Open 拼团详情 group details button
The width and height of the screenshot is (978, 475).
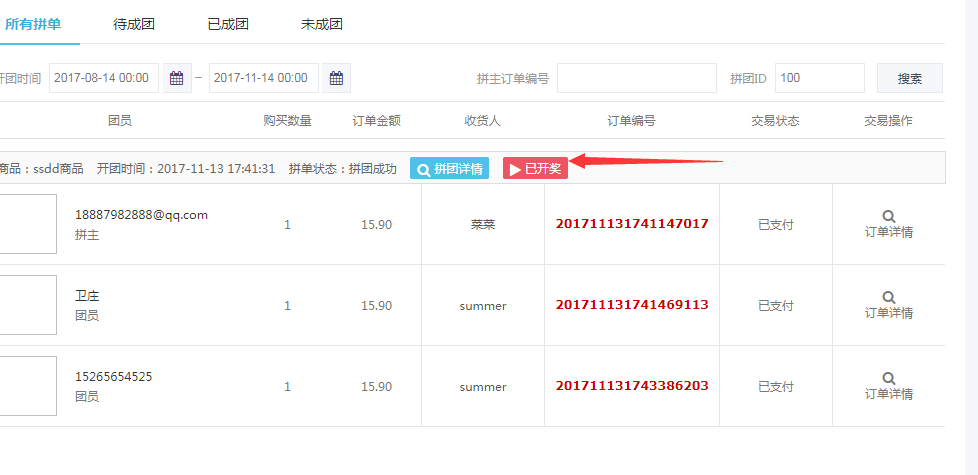coord(449,169)
